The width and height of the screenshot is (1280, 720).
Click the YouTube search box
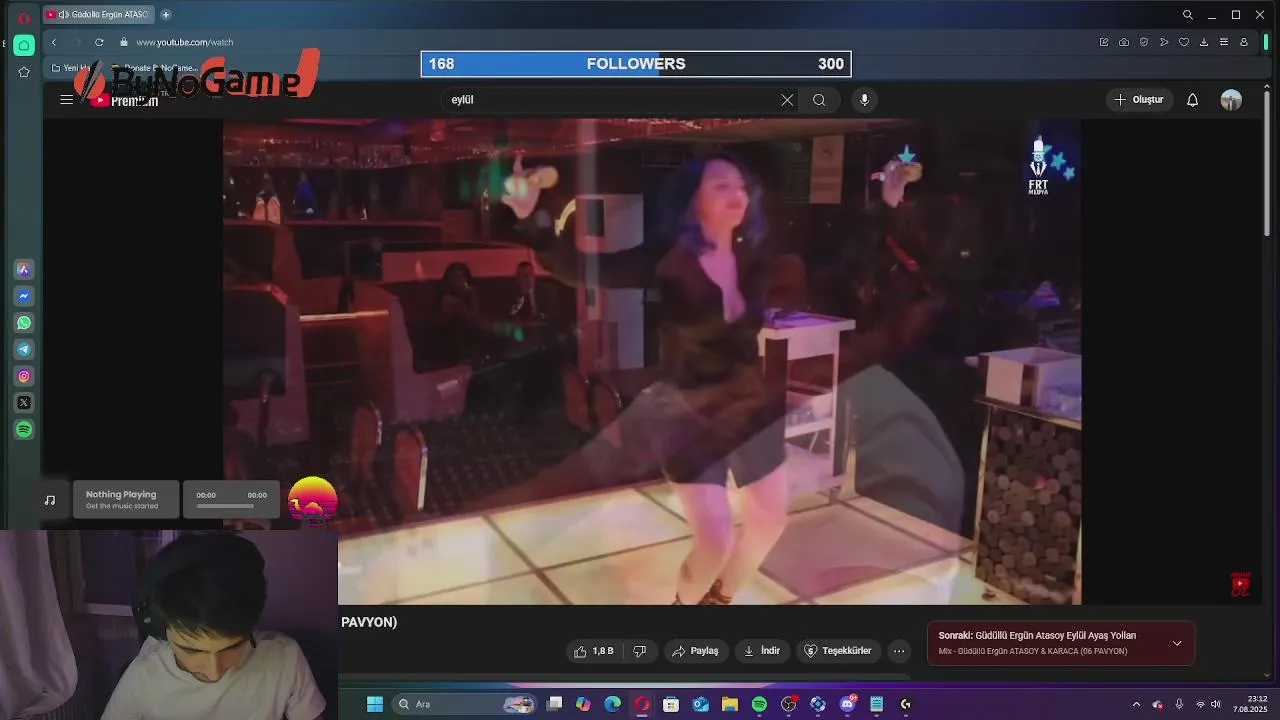(x=610, y=100)
